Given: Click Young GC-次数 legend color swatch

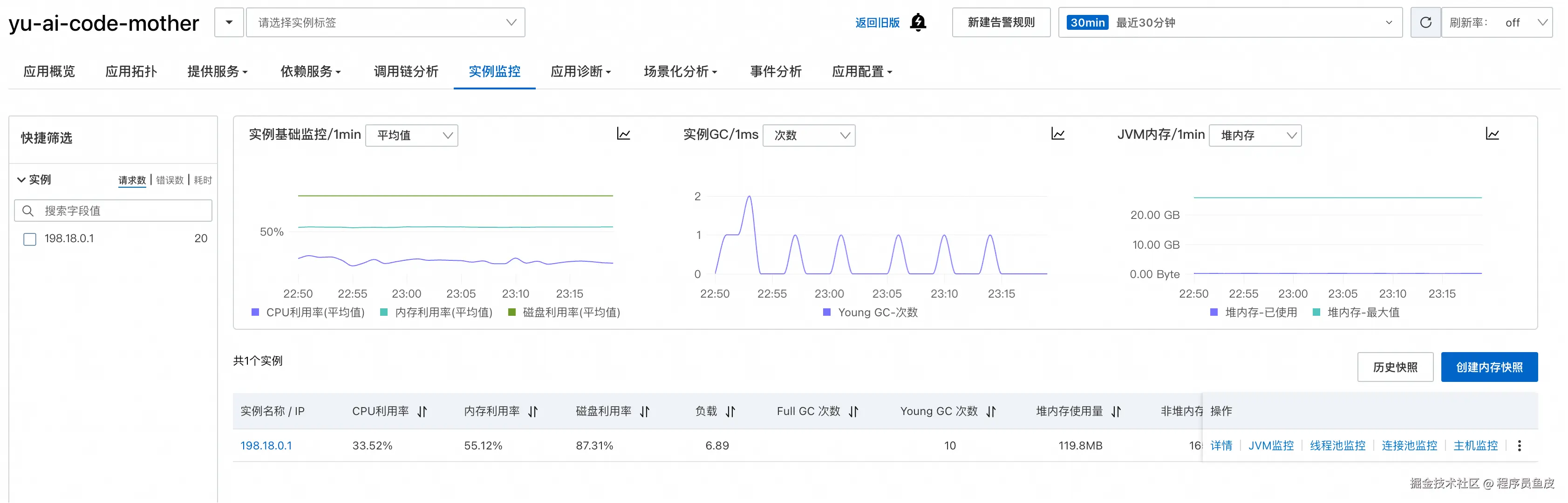Looking at the screenshot, I should pos(826,313).
